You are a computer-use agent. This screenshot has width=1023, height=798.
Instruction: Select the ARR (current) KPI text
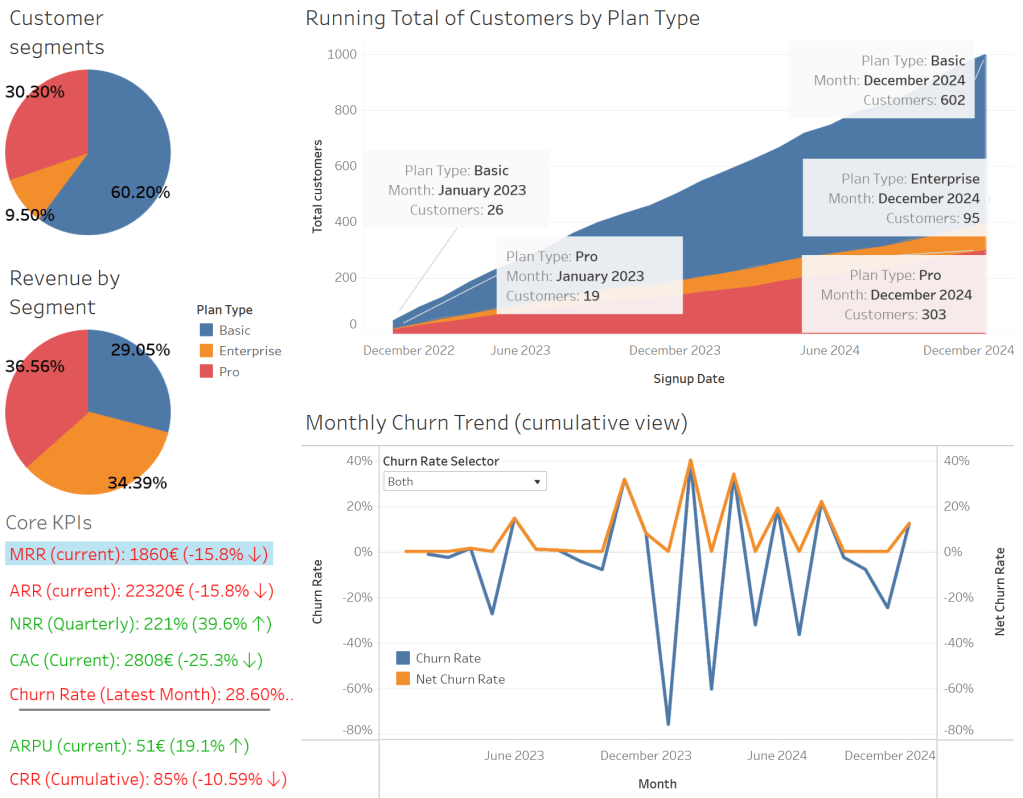click(140, 590)
